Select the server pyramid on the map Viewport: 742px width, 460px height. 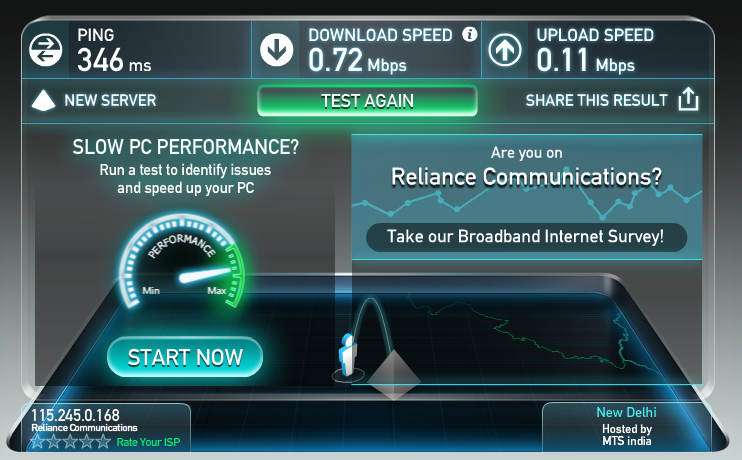(393, 375)
